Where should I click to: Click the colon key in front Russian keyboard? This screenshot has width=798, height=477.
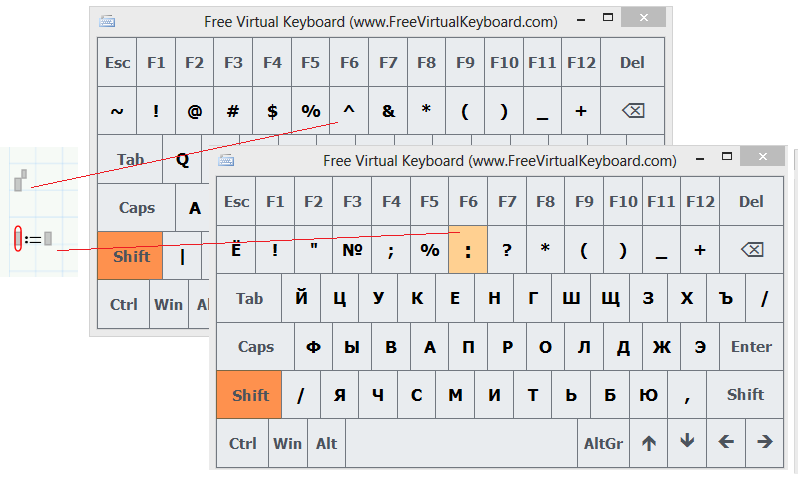click(x=468, y=250)
